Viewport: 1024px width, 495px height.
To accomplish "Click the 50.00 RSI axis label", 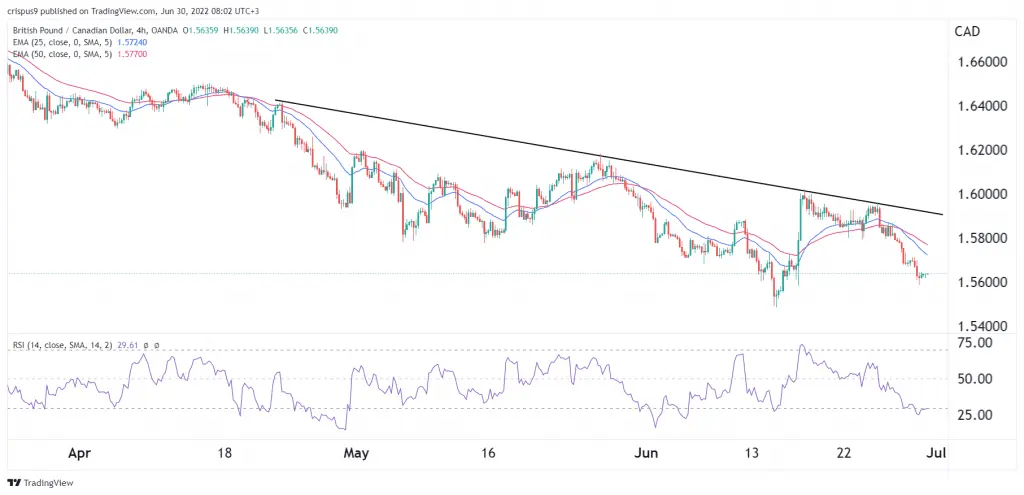I will pos(974,379).
